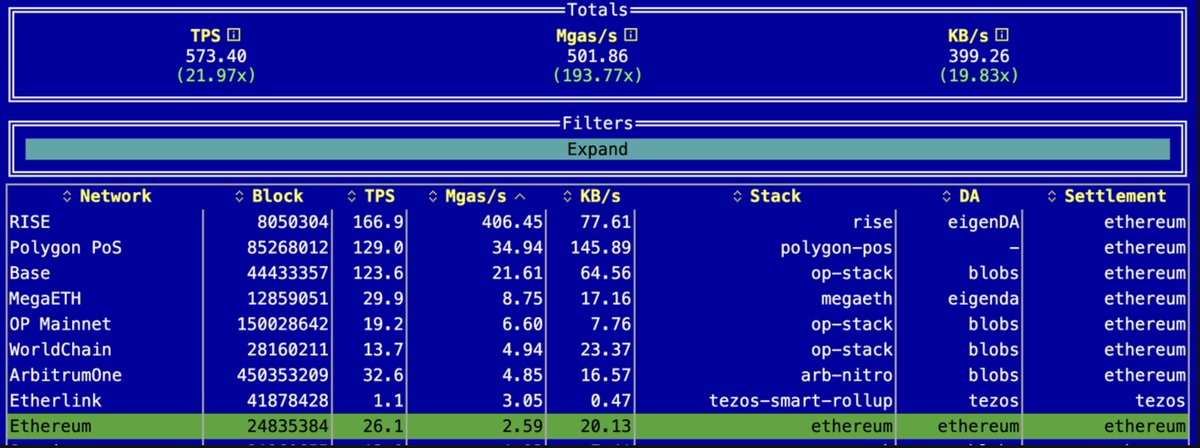Viewport: 1200px width, 448px height.
Task: Click the Block column header label
Action: tap(278, 196)
